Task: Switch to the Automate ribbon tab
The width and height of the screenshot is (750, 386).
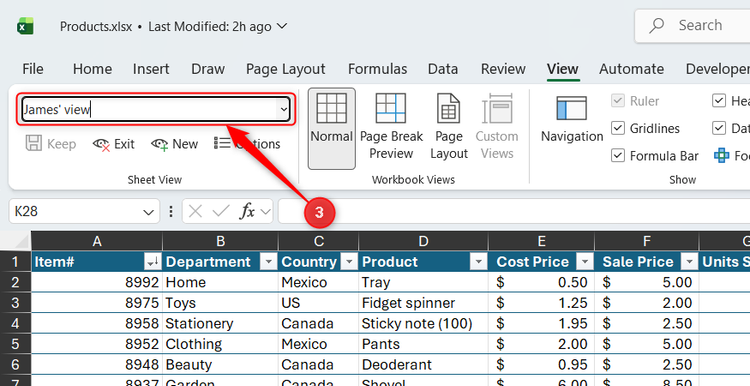Action: (x=631, y=69)
